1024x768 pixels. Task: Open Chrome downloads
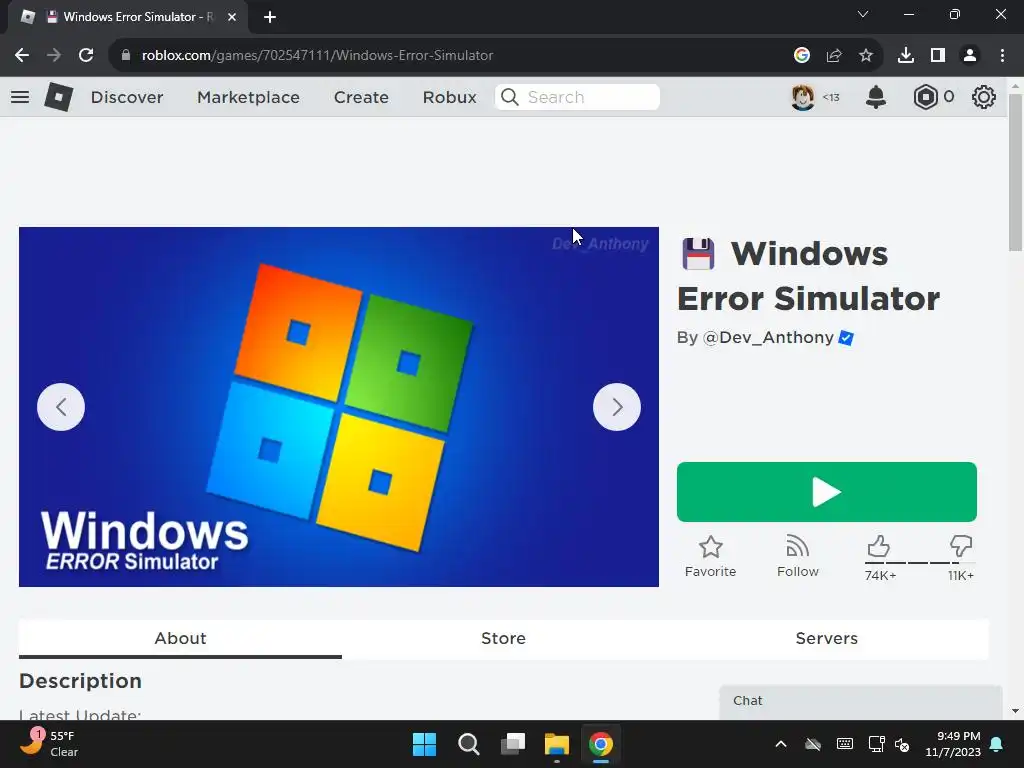(906, 56)
